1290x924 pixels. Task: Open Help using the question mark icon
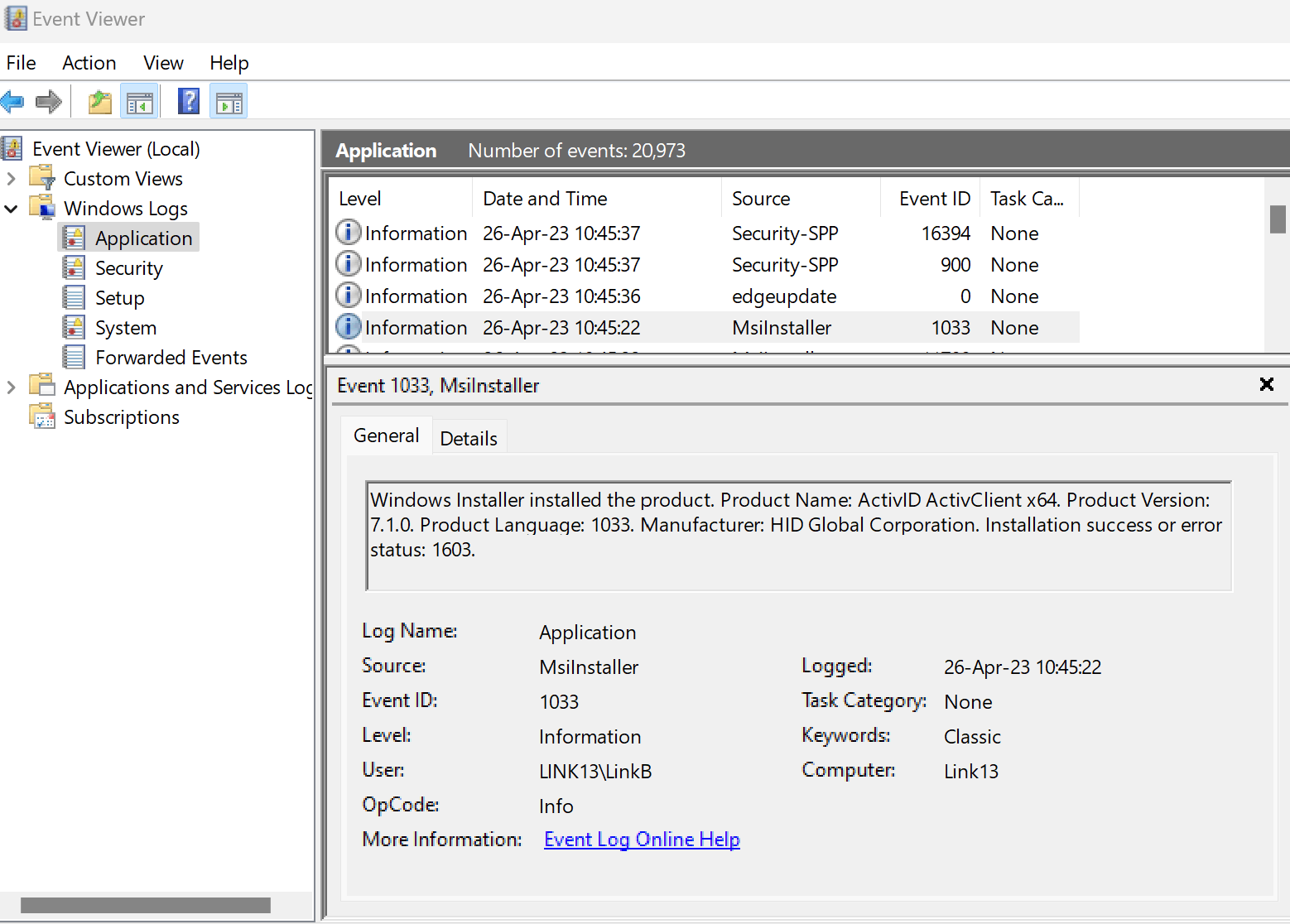[x=189, y=100]
